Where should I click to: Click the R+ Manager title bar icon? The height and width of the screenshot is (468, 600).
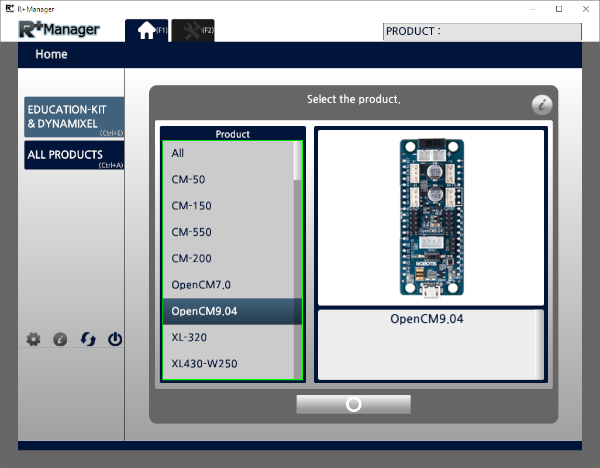click(x=10, y=8)
